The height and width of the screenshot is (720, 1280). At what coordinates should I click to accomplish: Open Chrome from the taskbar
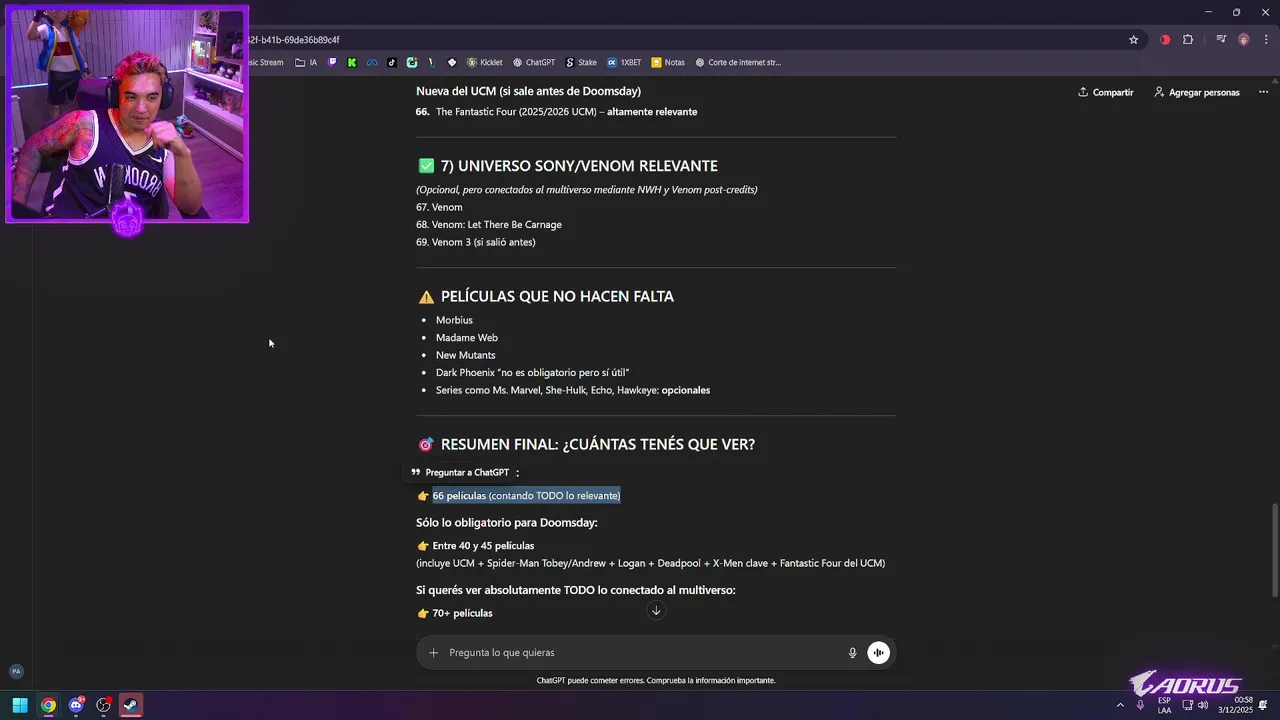coord(48,706)
